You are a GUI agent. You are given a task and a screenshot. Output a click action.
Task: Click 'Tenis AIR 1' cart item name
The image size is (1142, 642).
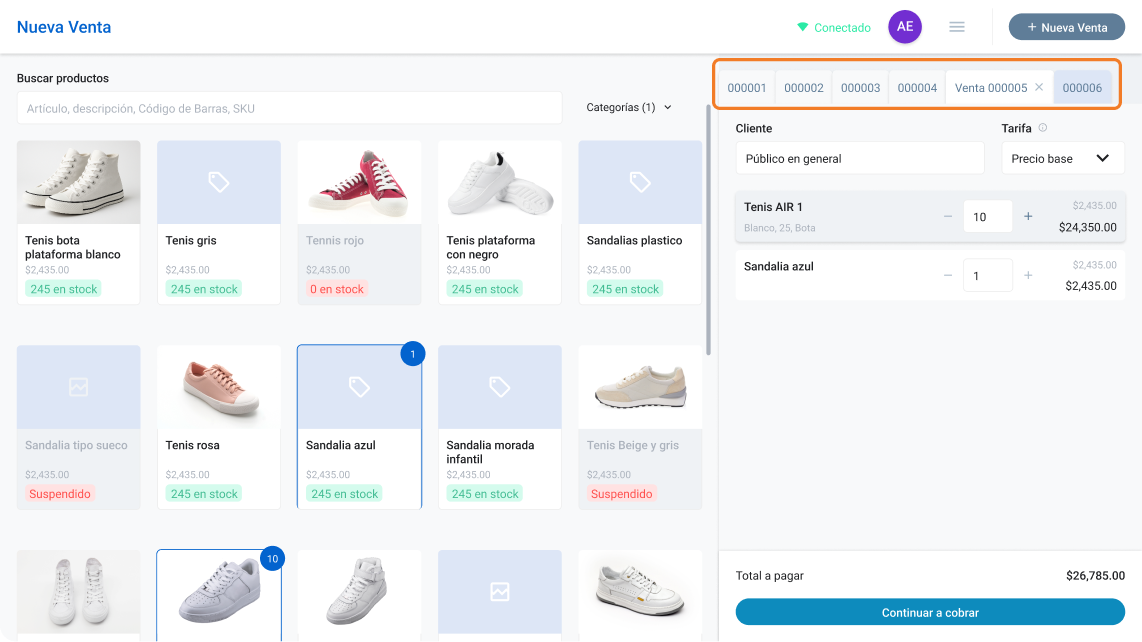[x=773, y=207]
